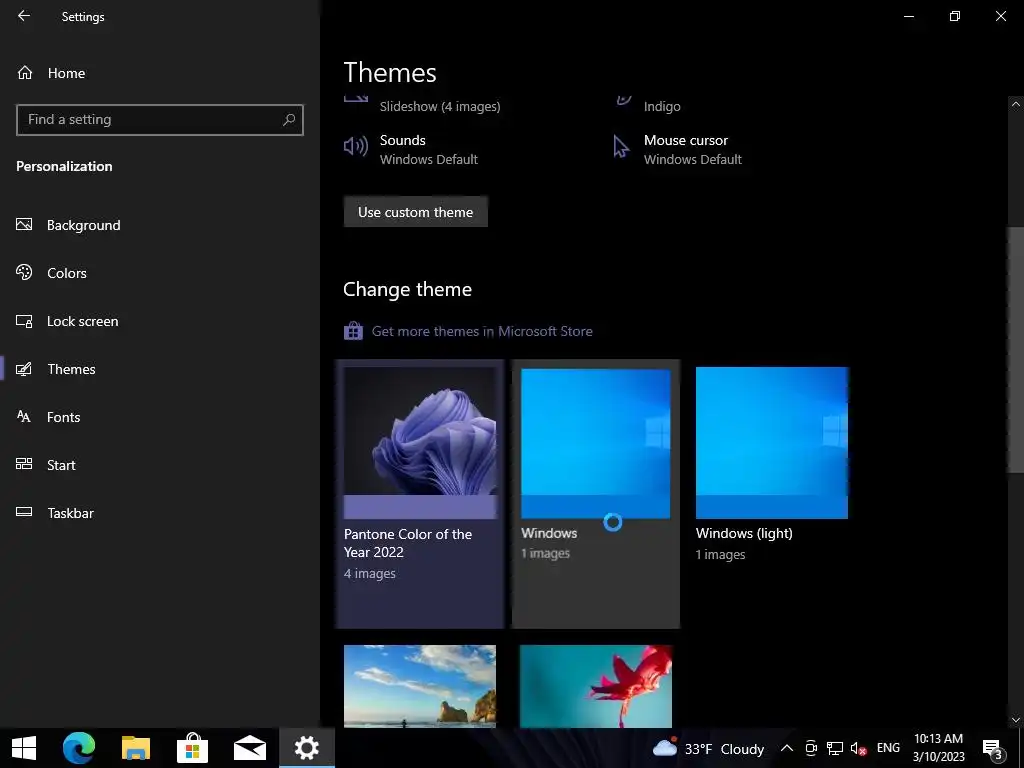Click the Fonts icon
Image resolution: width=1024 pixels, height=768 pixels.
click(x=24, y=416)
